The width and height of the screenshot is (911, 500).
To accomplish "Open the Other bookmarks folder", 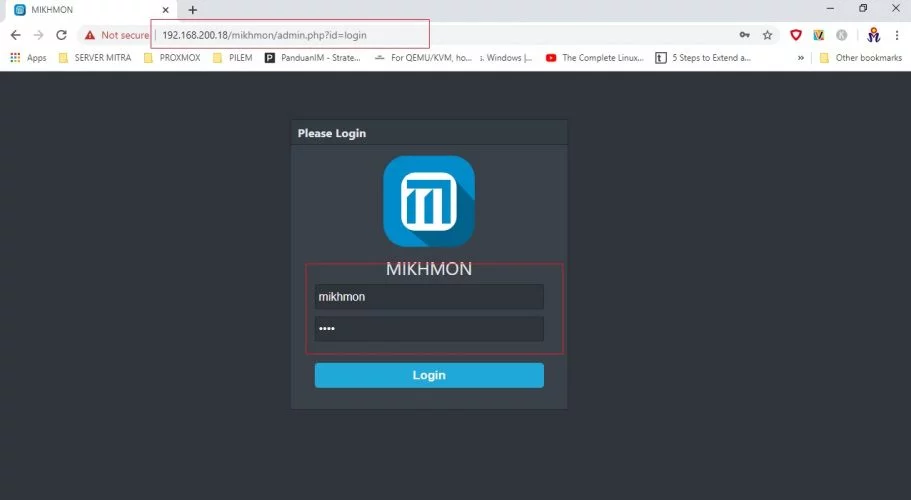I will [x=860, y=57].
